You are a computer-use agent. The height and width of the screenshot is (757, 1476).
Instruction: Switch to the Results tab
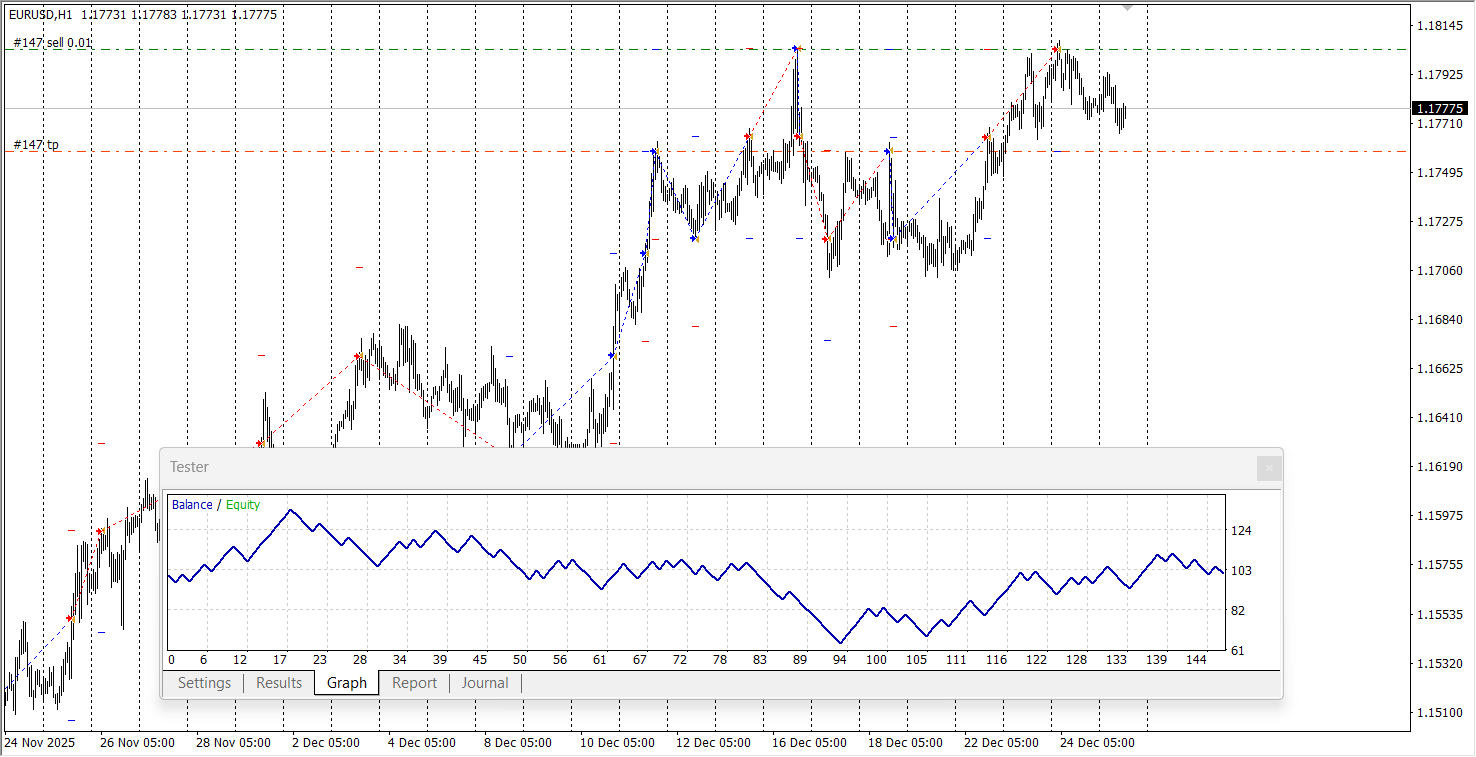coord(279,683)
